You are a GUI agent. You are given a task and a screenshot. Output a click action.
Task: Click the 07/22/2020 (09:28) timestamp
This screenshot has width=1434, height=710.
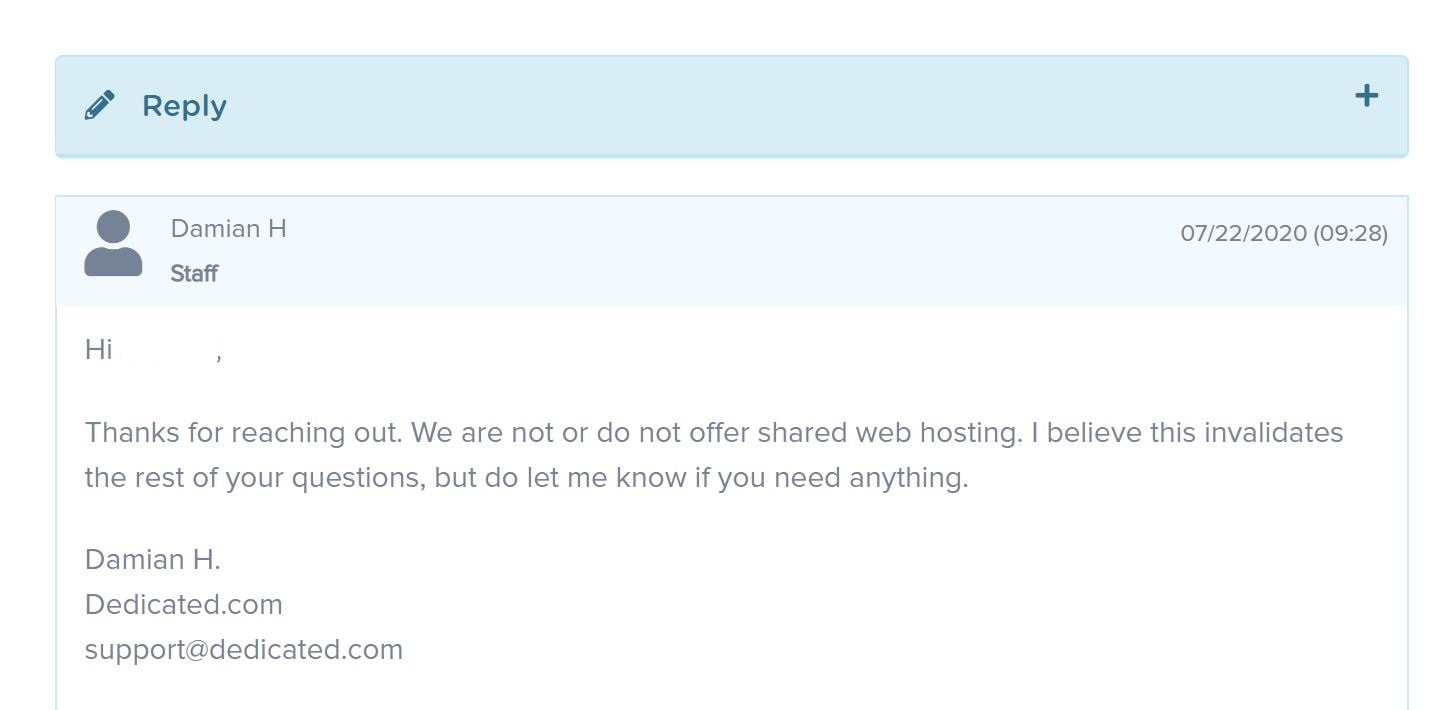click(x=1284, y=233)
